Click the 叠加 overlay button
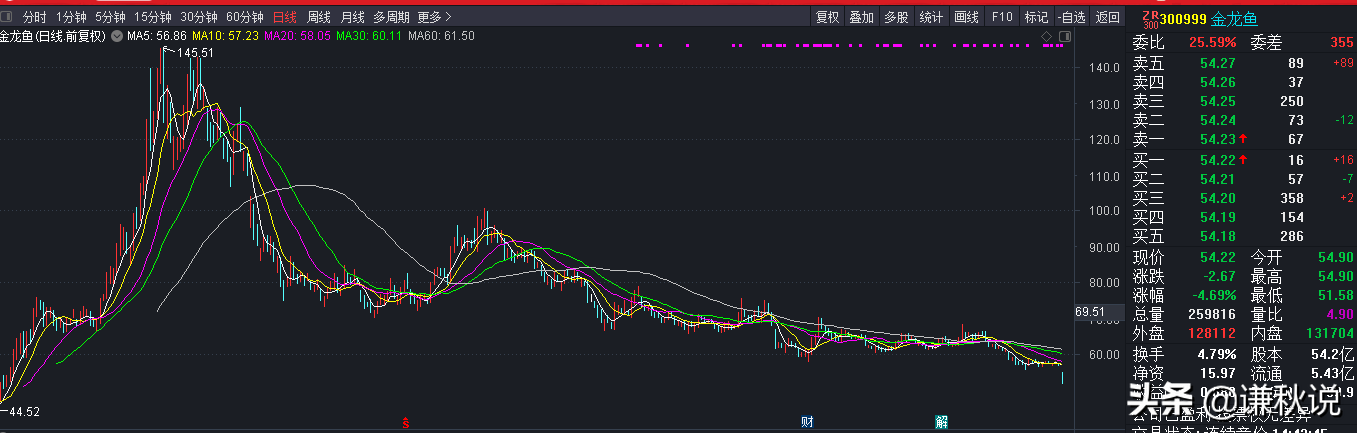The width and height of the screenshot is (1357, 433). pyautogui.click(x=861, y=17)
